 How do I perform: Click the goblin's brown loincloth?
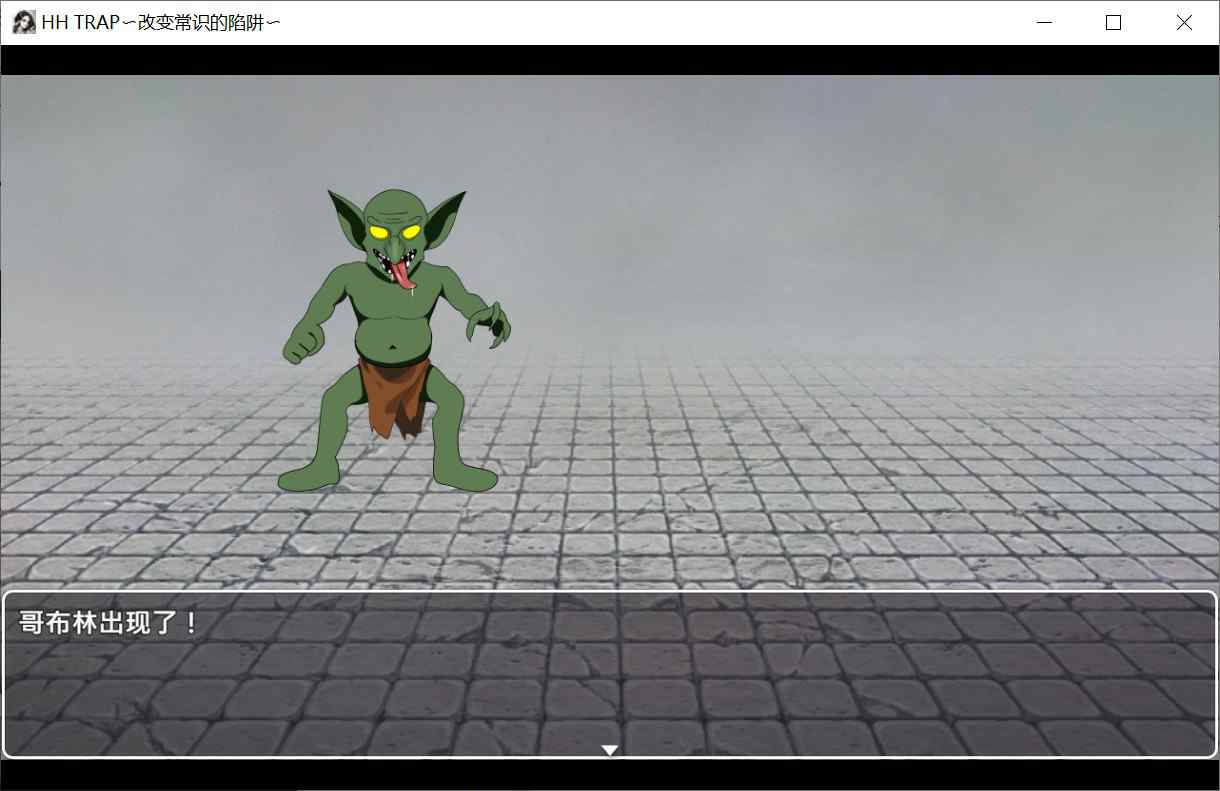click(x=396, y=392)
